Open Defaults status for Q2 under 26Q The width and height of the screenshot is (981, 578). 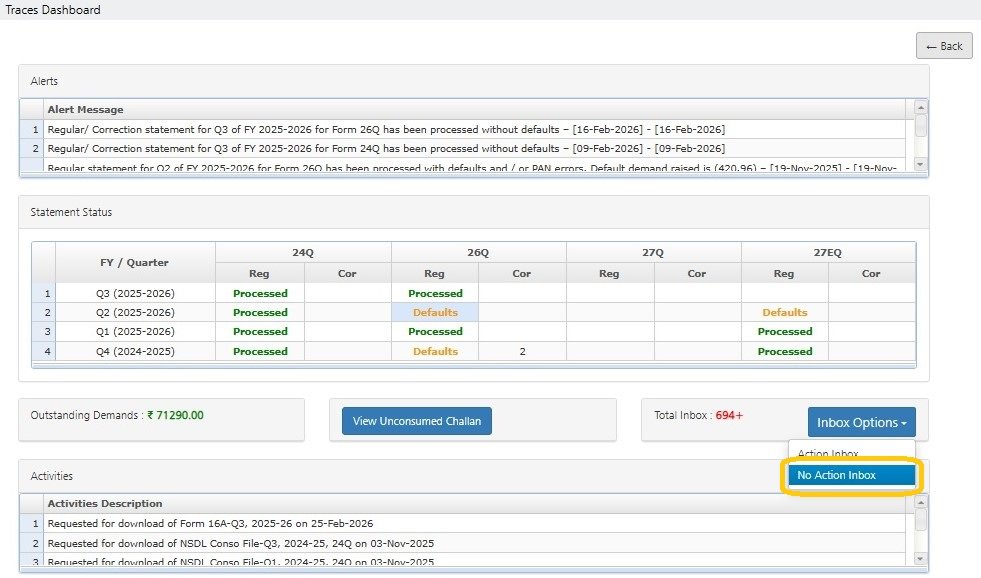(x=435, y=312)
